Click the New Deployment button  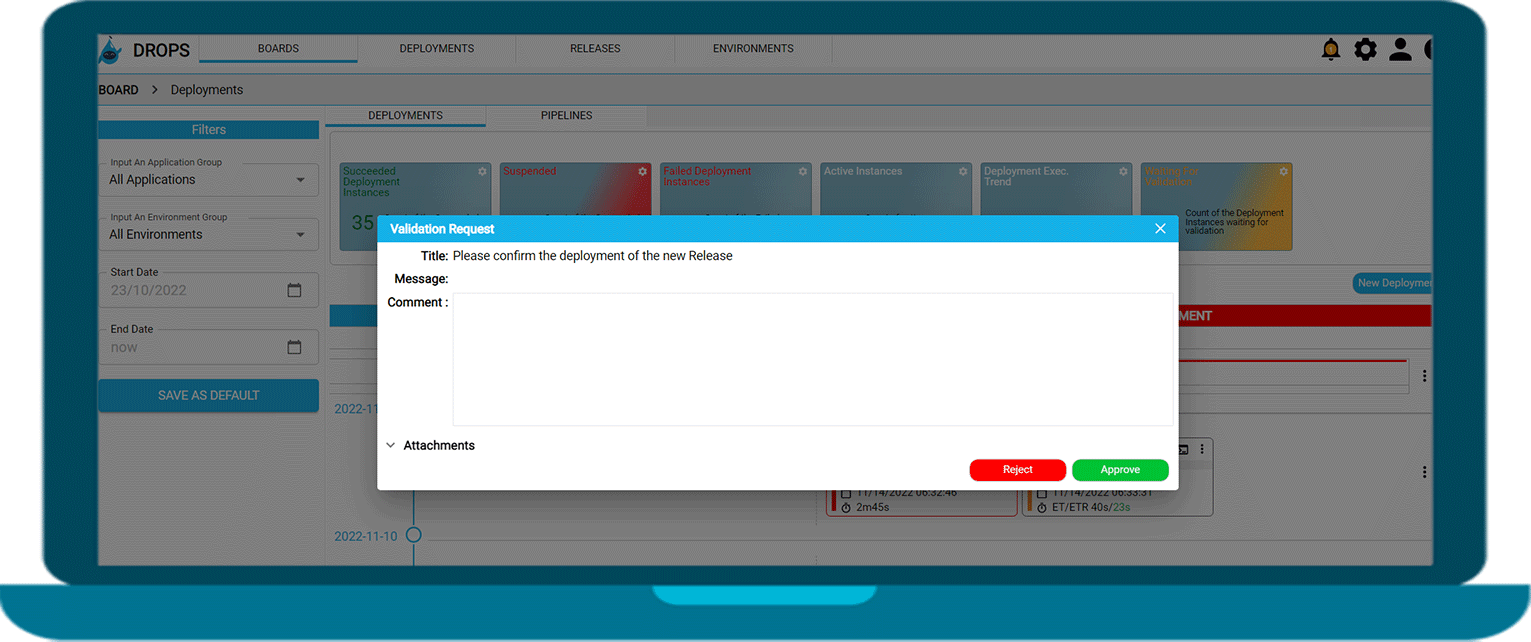[1393, 283]
